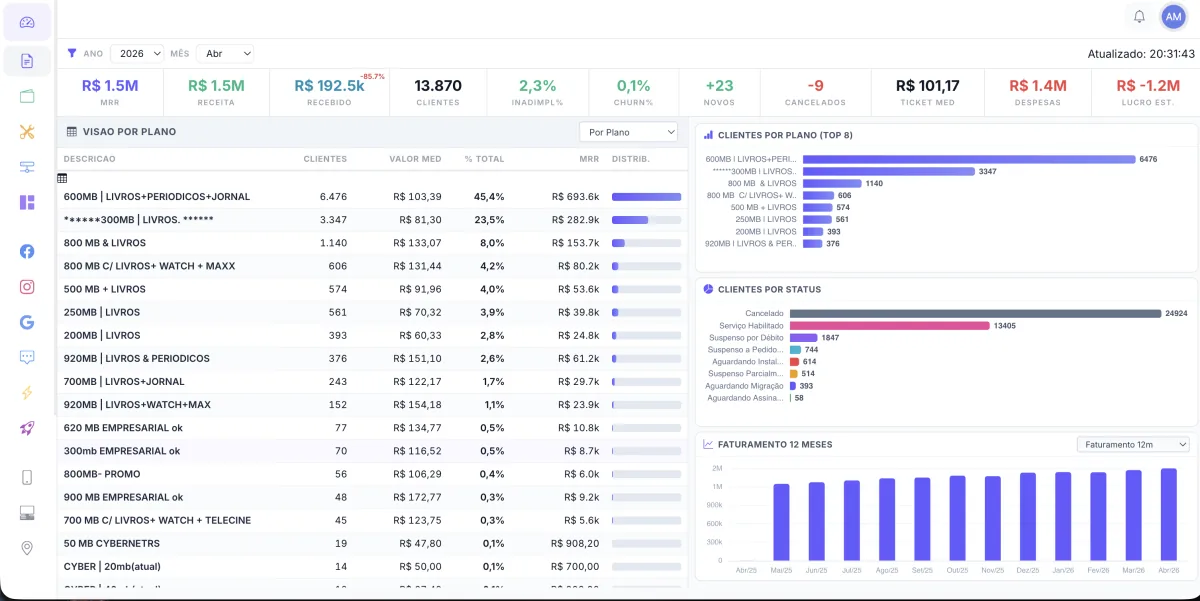1200x601 pixels.
Task: Click the bar chart icon beside Clientes Por Plano
Action: 708,135
